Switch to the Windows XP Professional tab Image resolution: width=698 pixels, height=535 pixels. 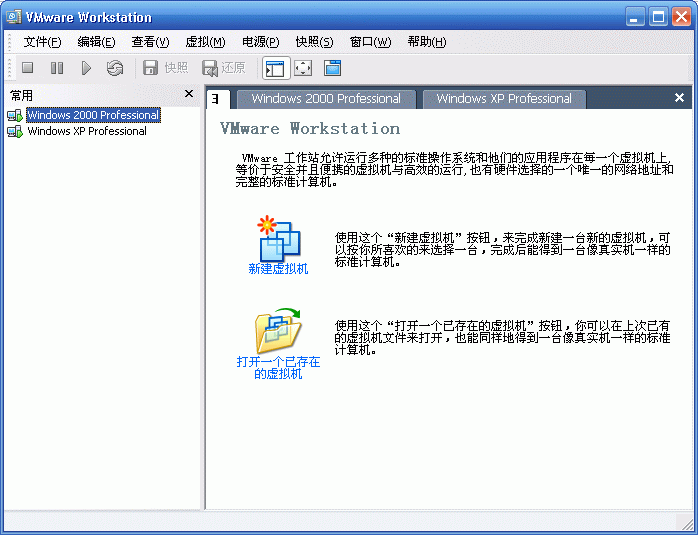pyautogui.click(x=504, y=99)
